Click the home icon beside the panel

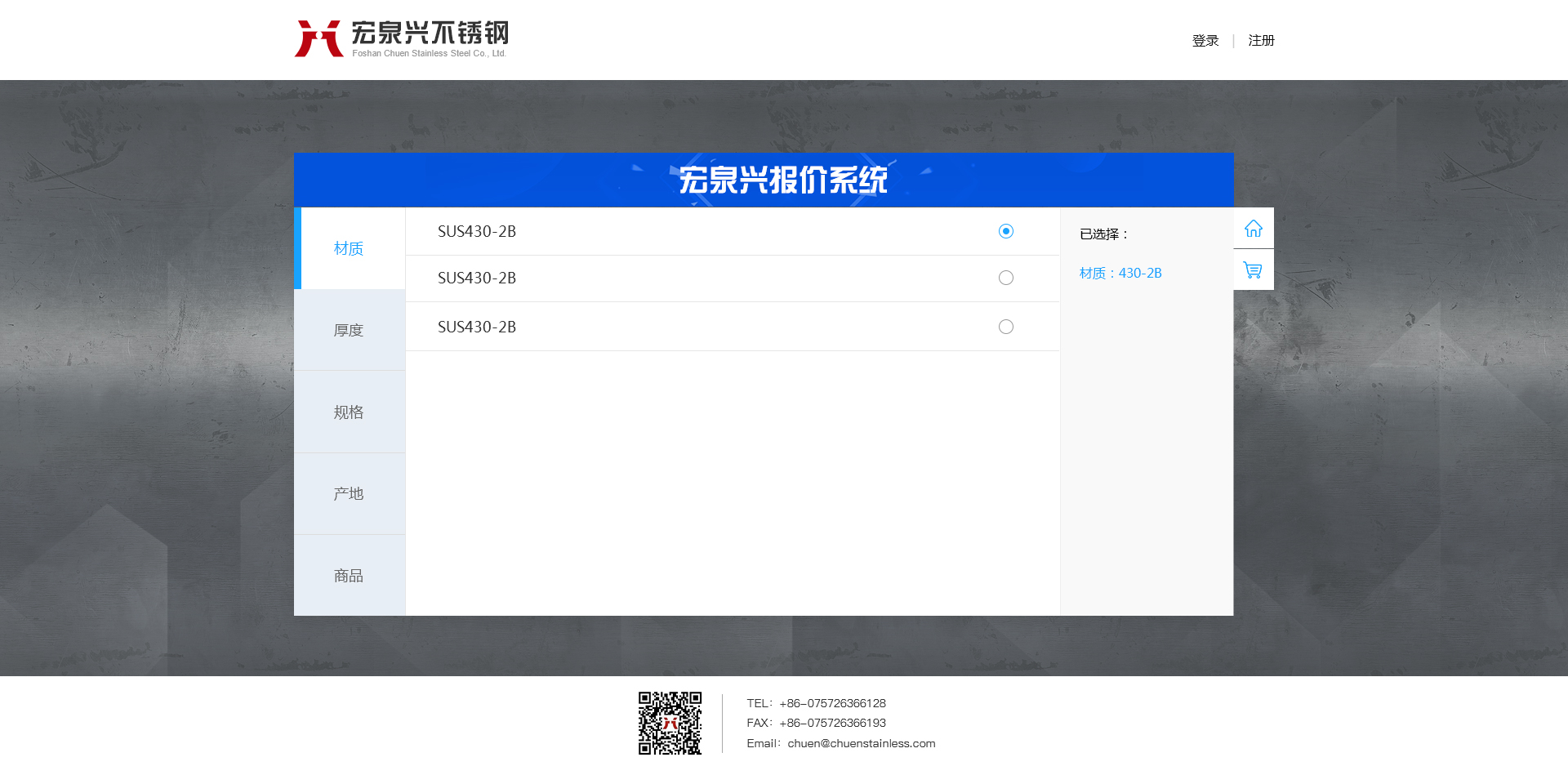coord(1253,229)
